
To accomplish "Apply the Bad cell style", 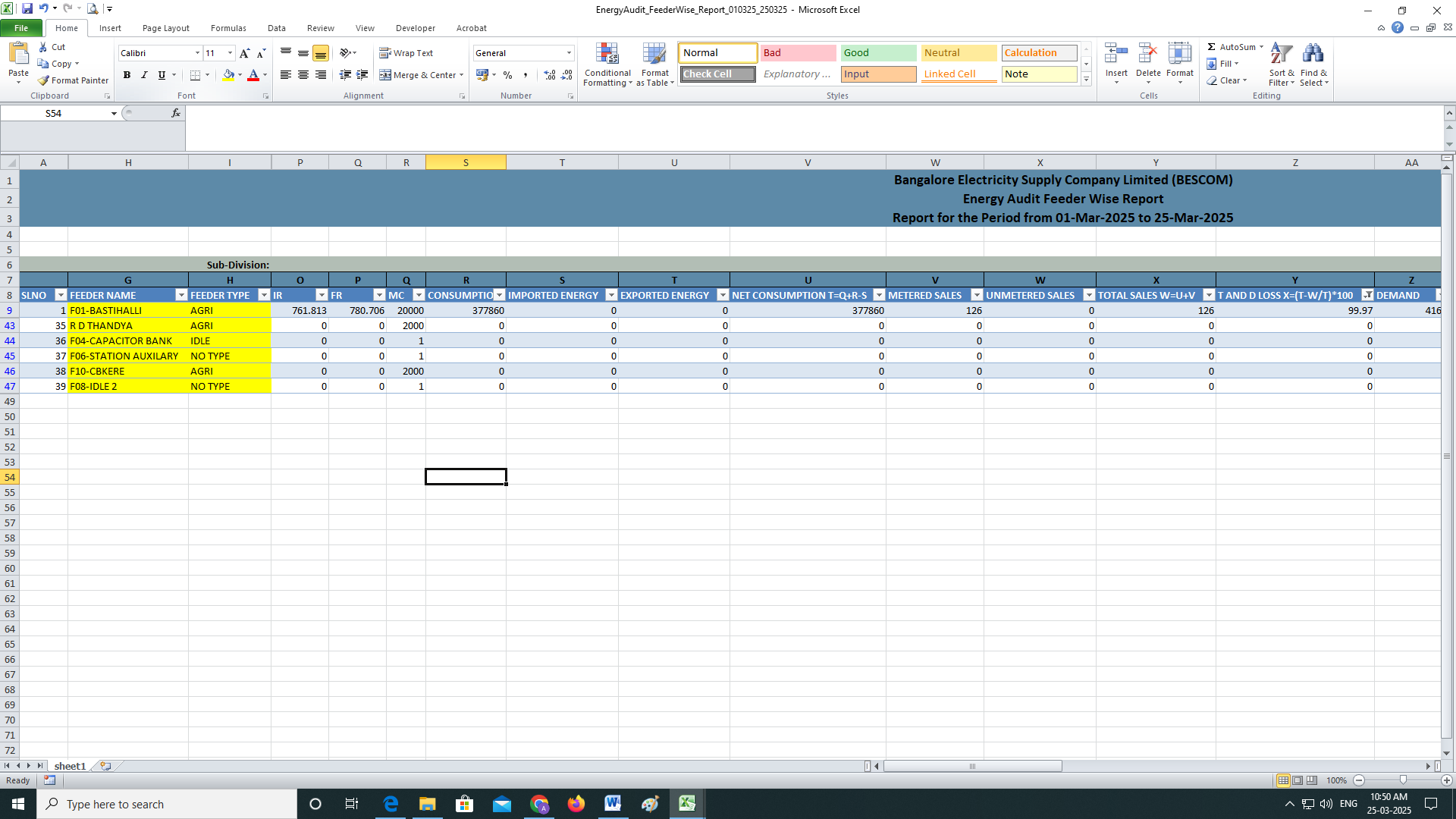I will tap(798, 53).
